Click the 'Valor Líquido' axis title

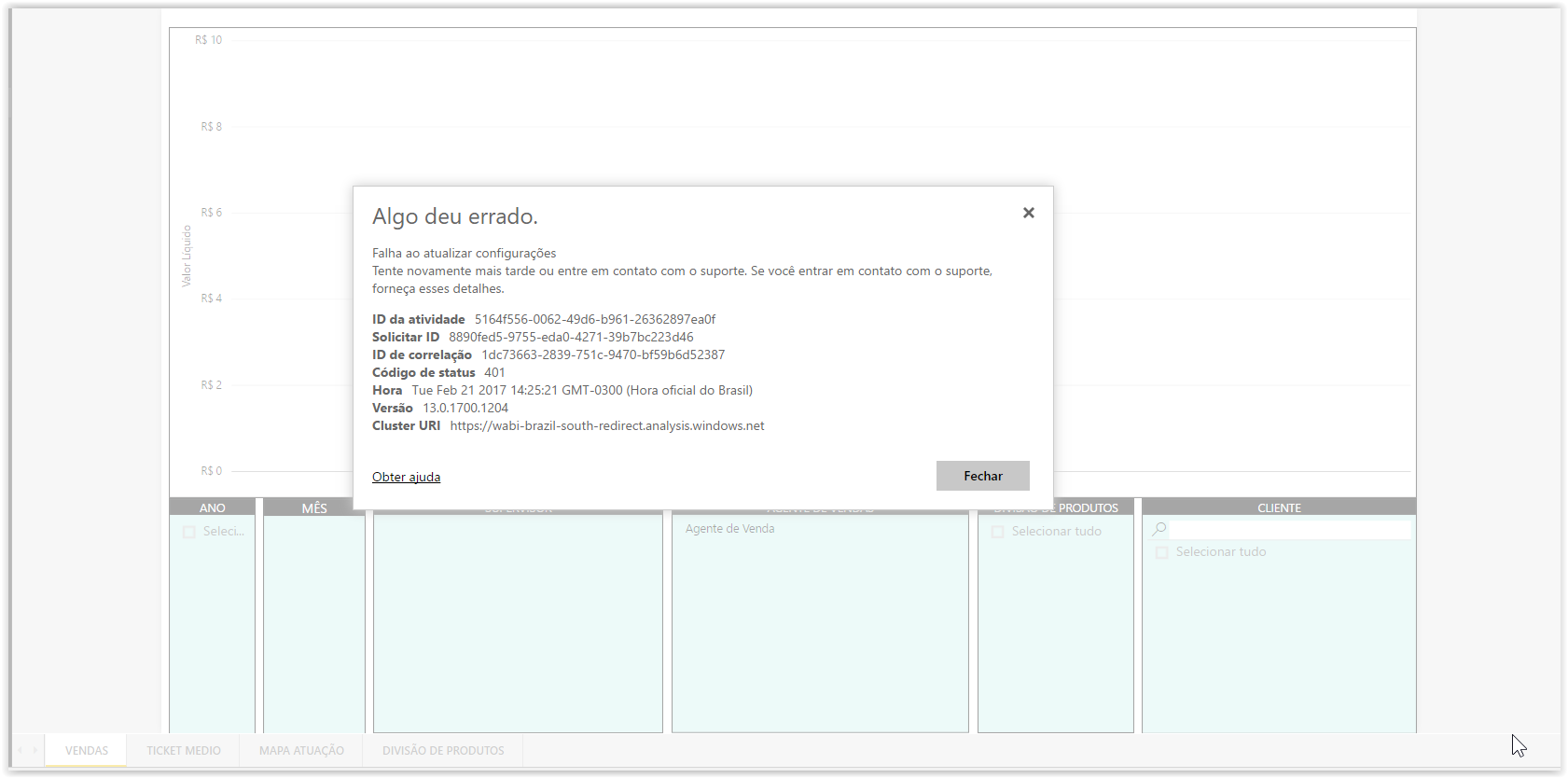pos(187,256)
